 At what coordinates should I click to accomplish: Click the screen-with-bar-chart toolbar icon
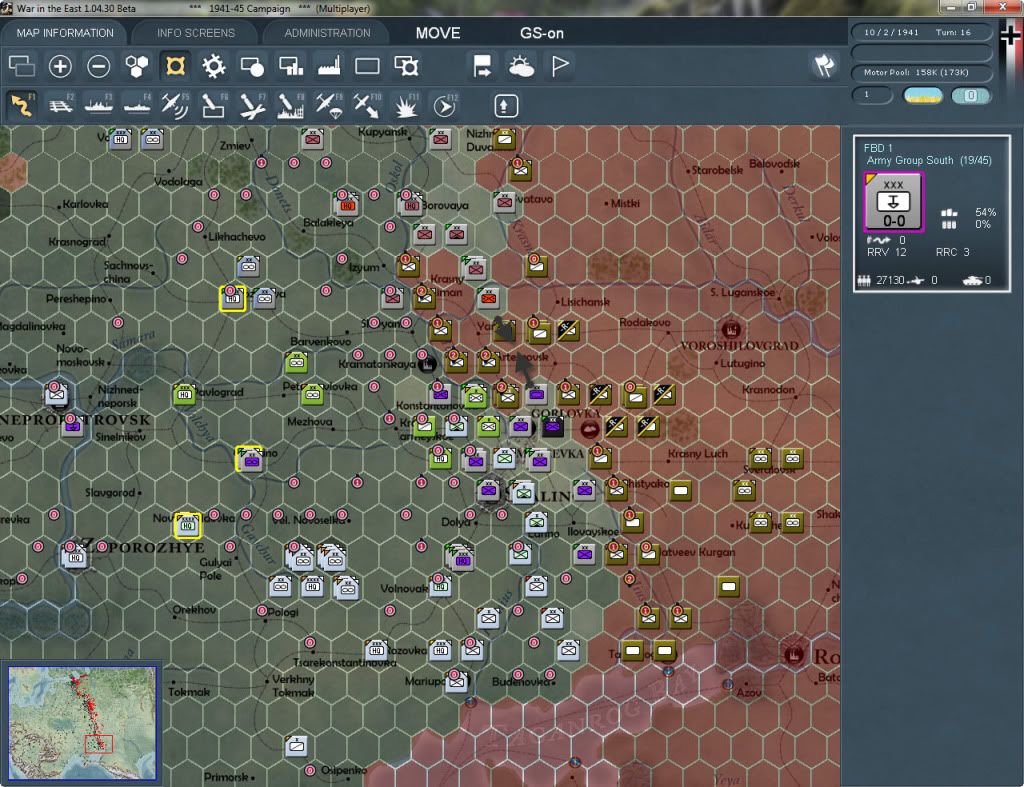pyautogui.click(x=291, y=66)
